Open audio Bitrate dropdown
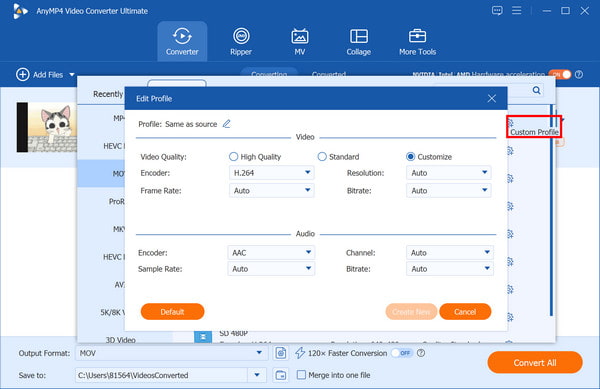Image resolution: width=600 pixels, height=389 pixels. 450,269
